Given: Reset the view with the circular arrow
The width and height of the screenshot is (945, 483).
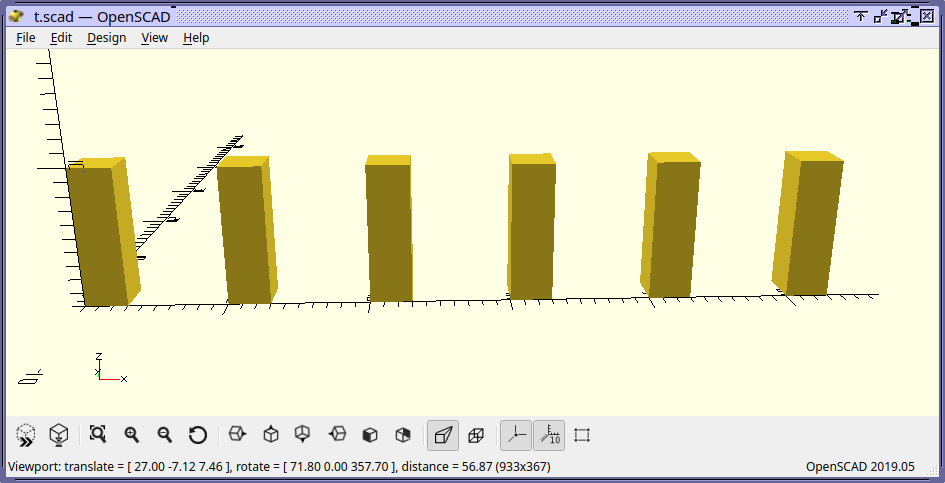Looking at the screenshot, I should 198,435.
